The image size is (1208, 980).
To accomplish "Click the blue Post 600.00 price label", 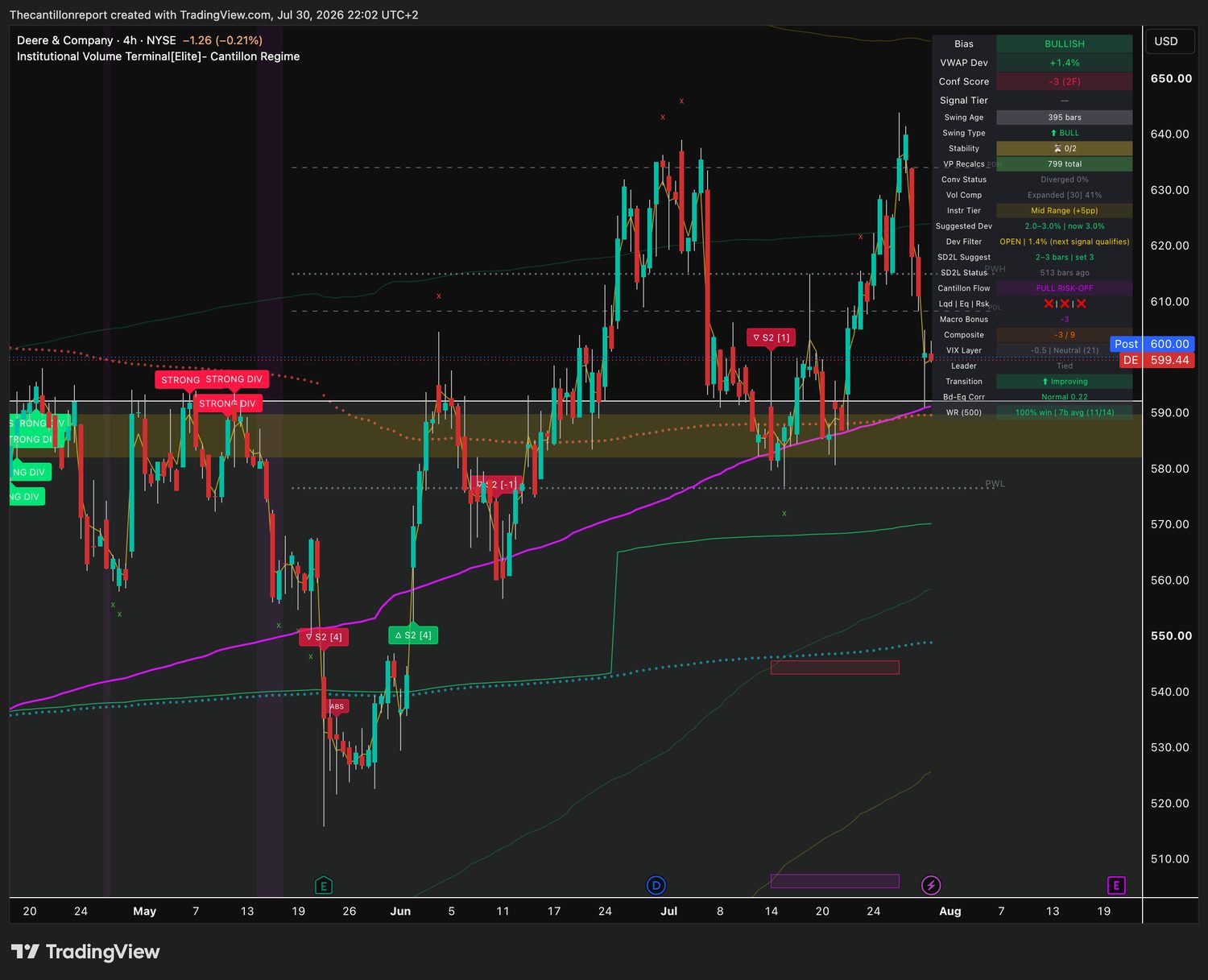I will pyautogui.click(x=1152, y=344).
